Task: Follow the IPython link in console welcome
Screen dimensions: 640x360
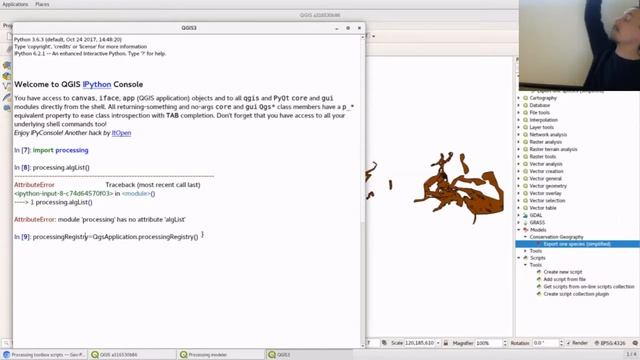Action: pyautogui.click(x=97, y=84)
